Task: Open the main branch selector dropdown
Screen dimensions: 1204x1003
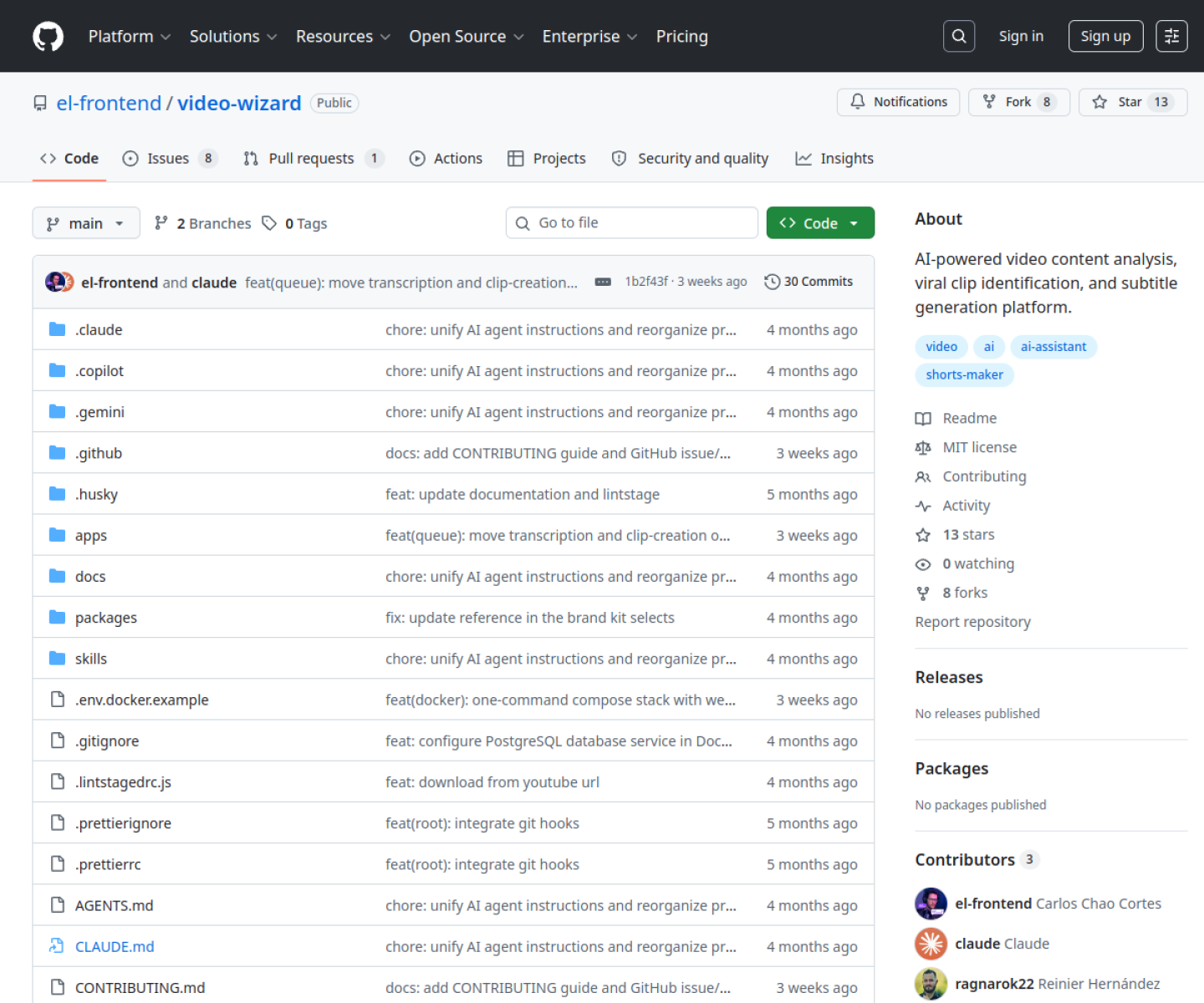Action: pos(86,223)
